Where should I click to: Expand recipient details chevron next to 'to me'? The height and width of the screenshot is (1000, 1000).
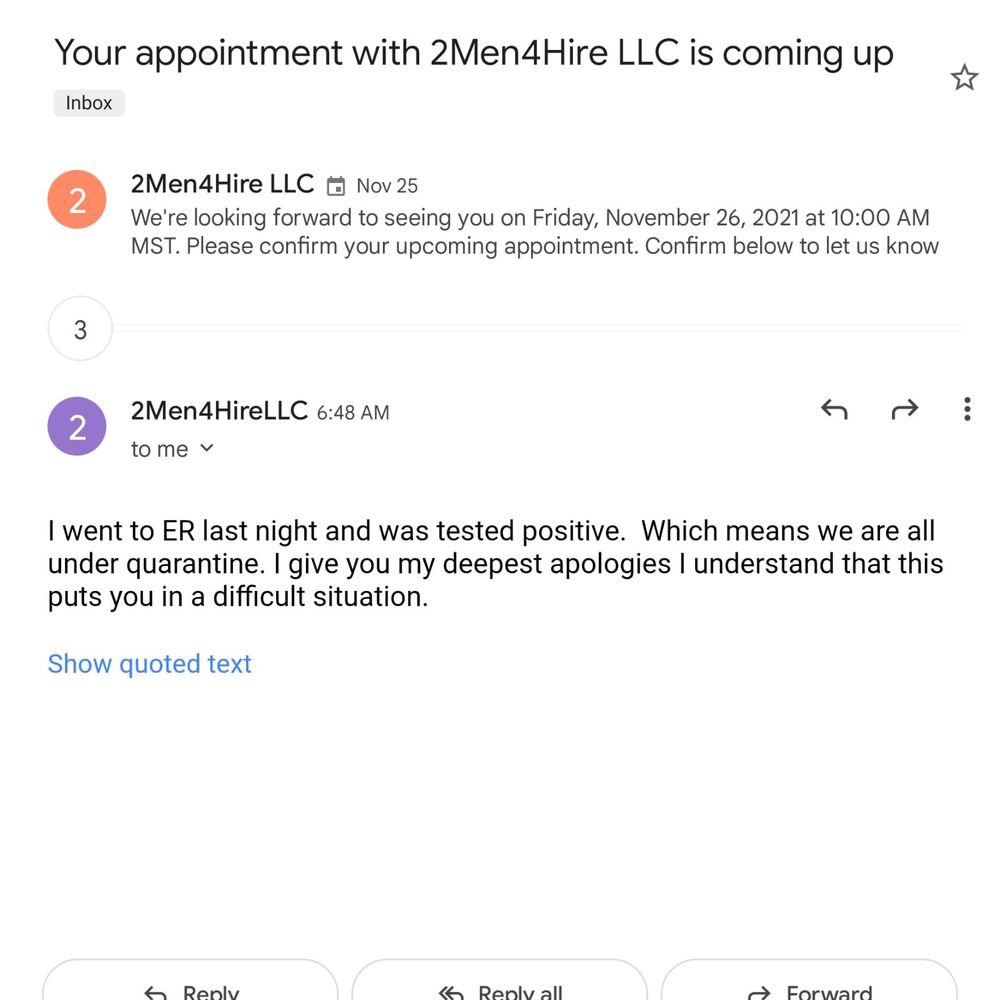click(207, 448)
